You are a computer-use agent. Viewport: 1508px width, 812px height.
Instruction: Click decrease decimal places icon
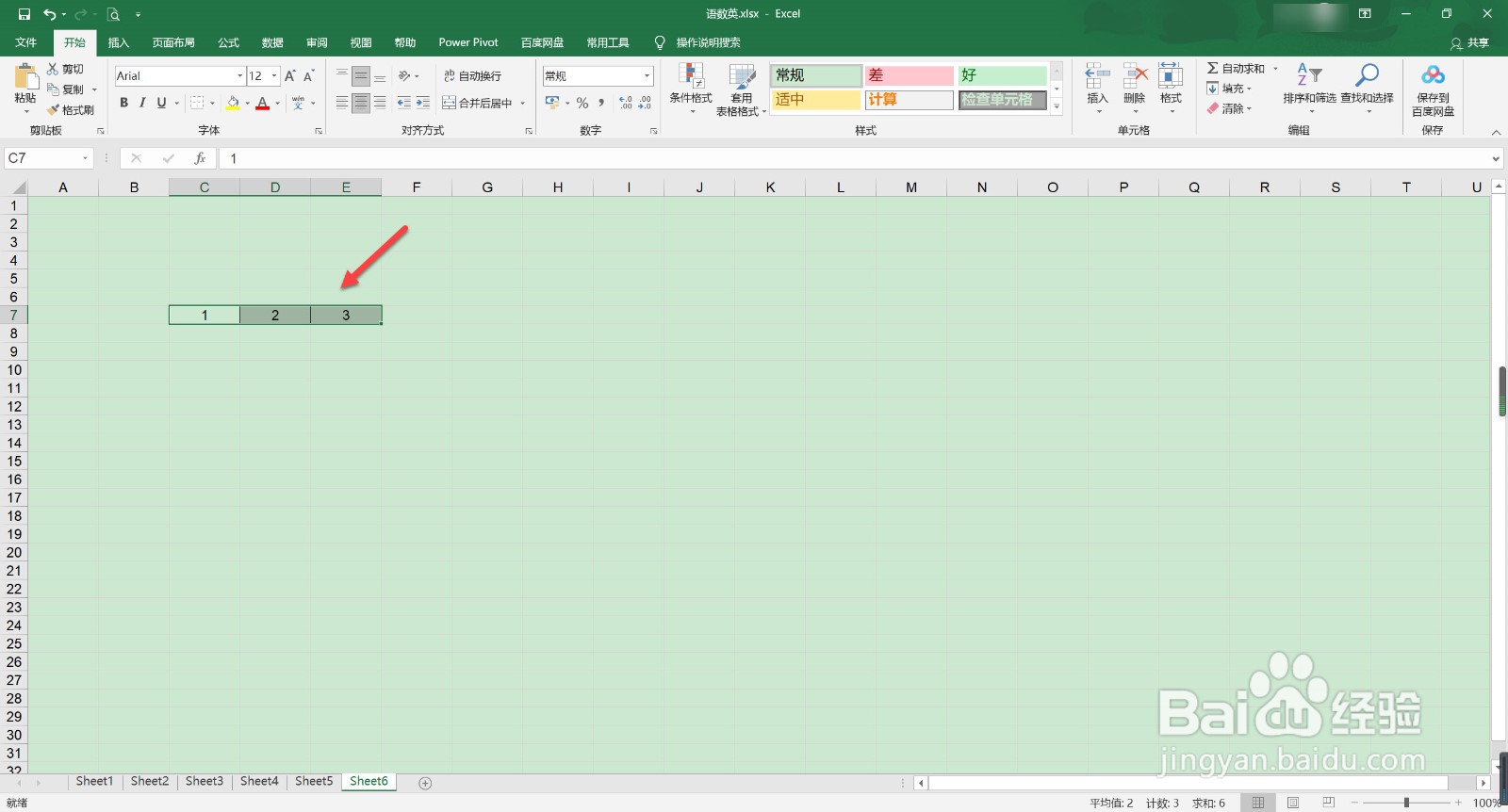click(645, 103)
